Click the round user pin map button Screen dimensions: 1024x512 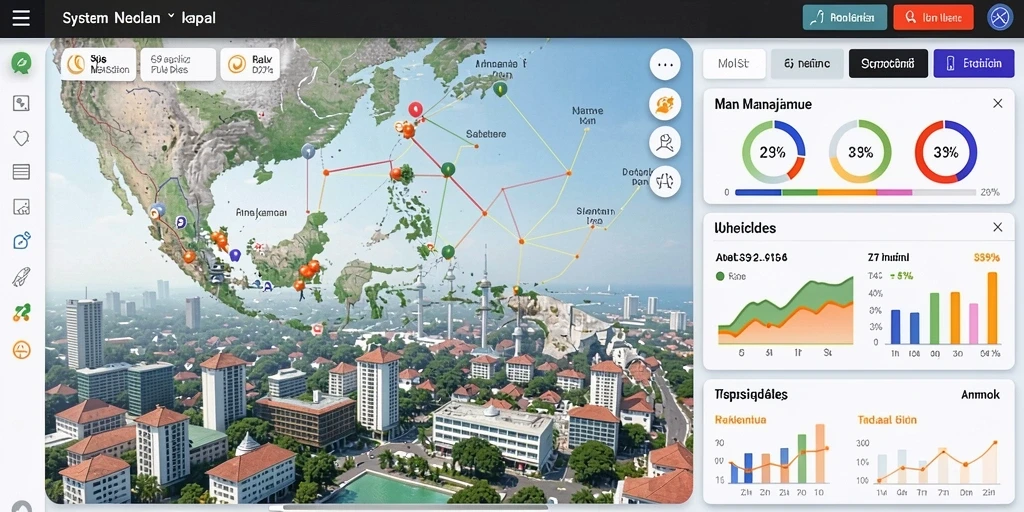(665, 142)
